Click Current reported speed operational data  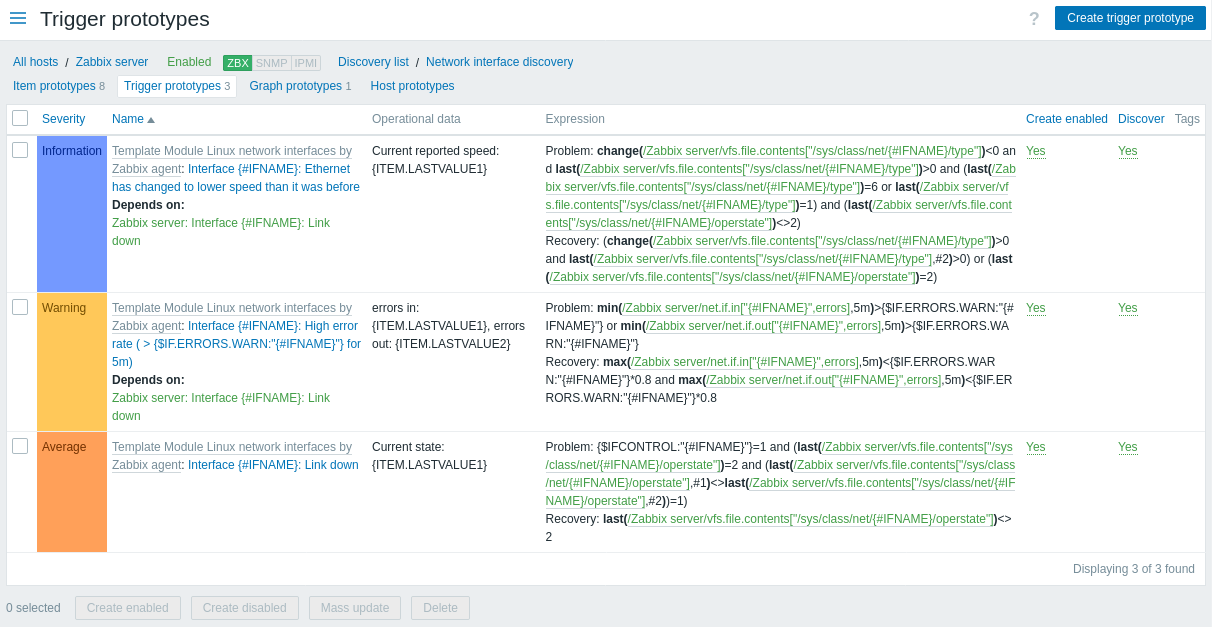pyautogui.click(x=435, y=160)
